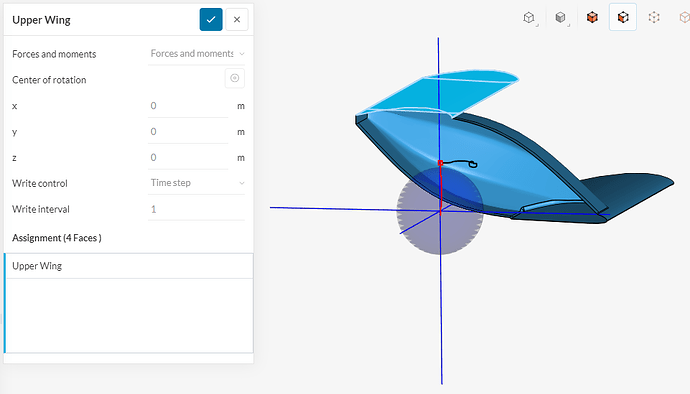690x394 pixels.
Task: Select the highlighted orange cube with edges icon
Action: point(623,17)
